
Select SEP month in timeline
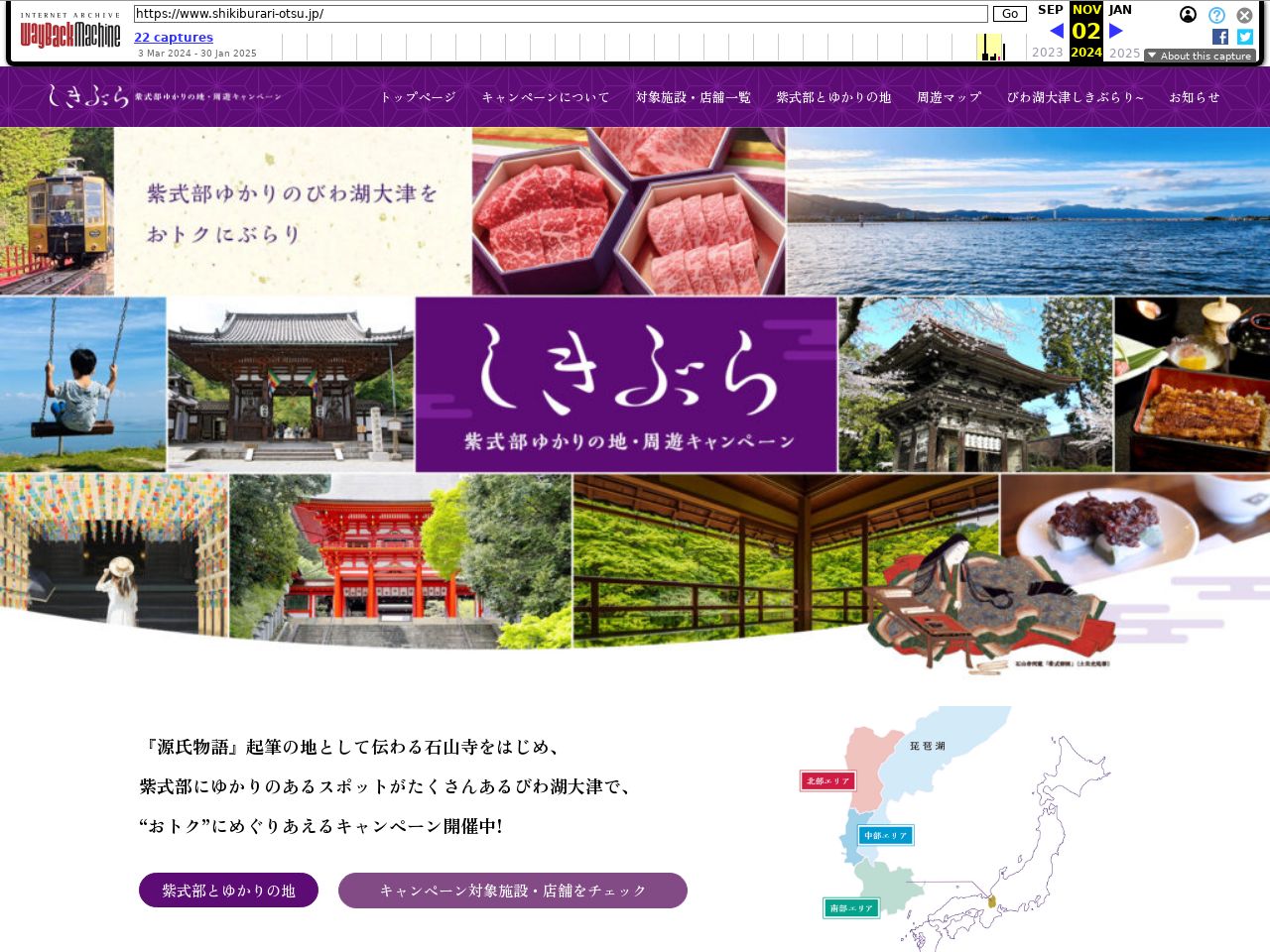tap(1050, 10)
